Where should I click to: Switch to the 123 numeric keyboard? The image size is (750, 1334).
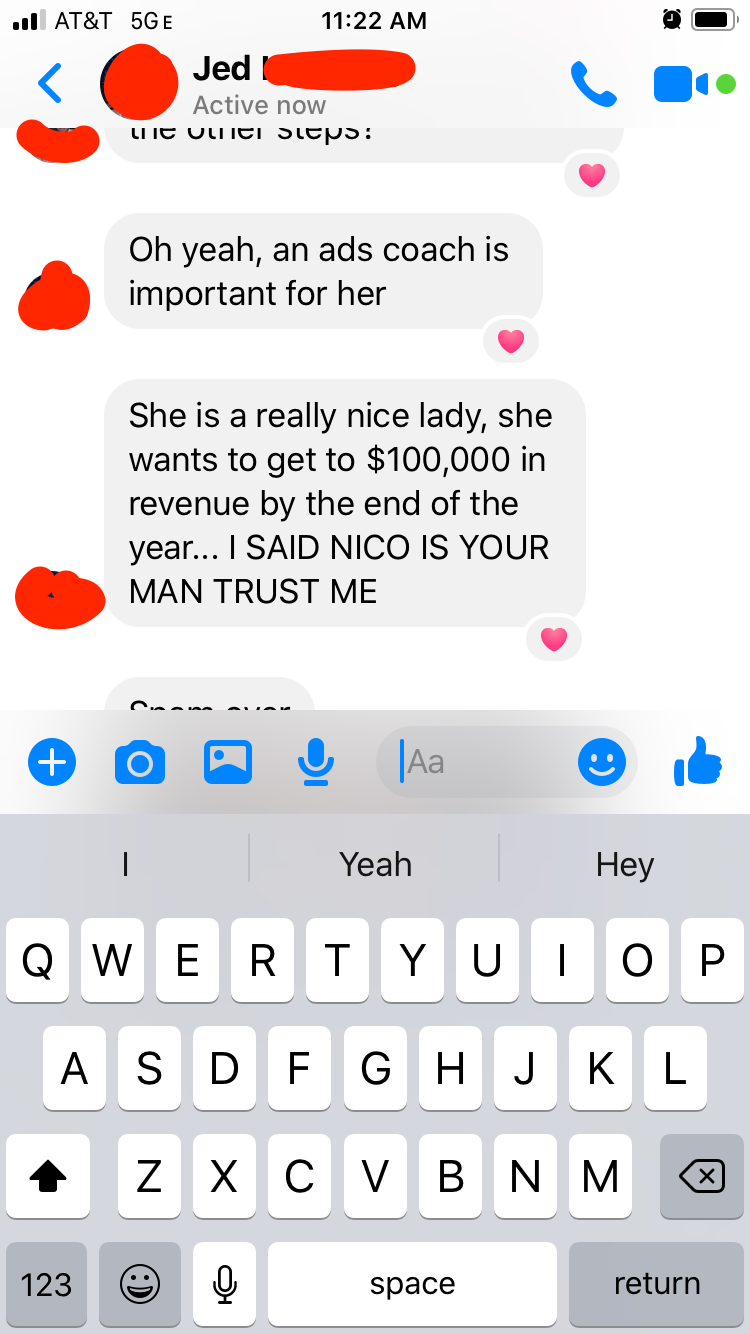point(47,1284)
